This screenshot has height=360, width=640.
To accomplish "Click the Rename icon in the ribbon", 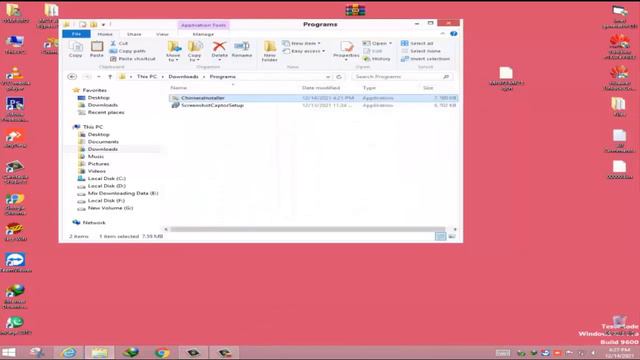I will click(x=242, y=49).
